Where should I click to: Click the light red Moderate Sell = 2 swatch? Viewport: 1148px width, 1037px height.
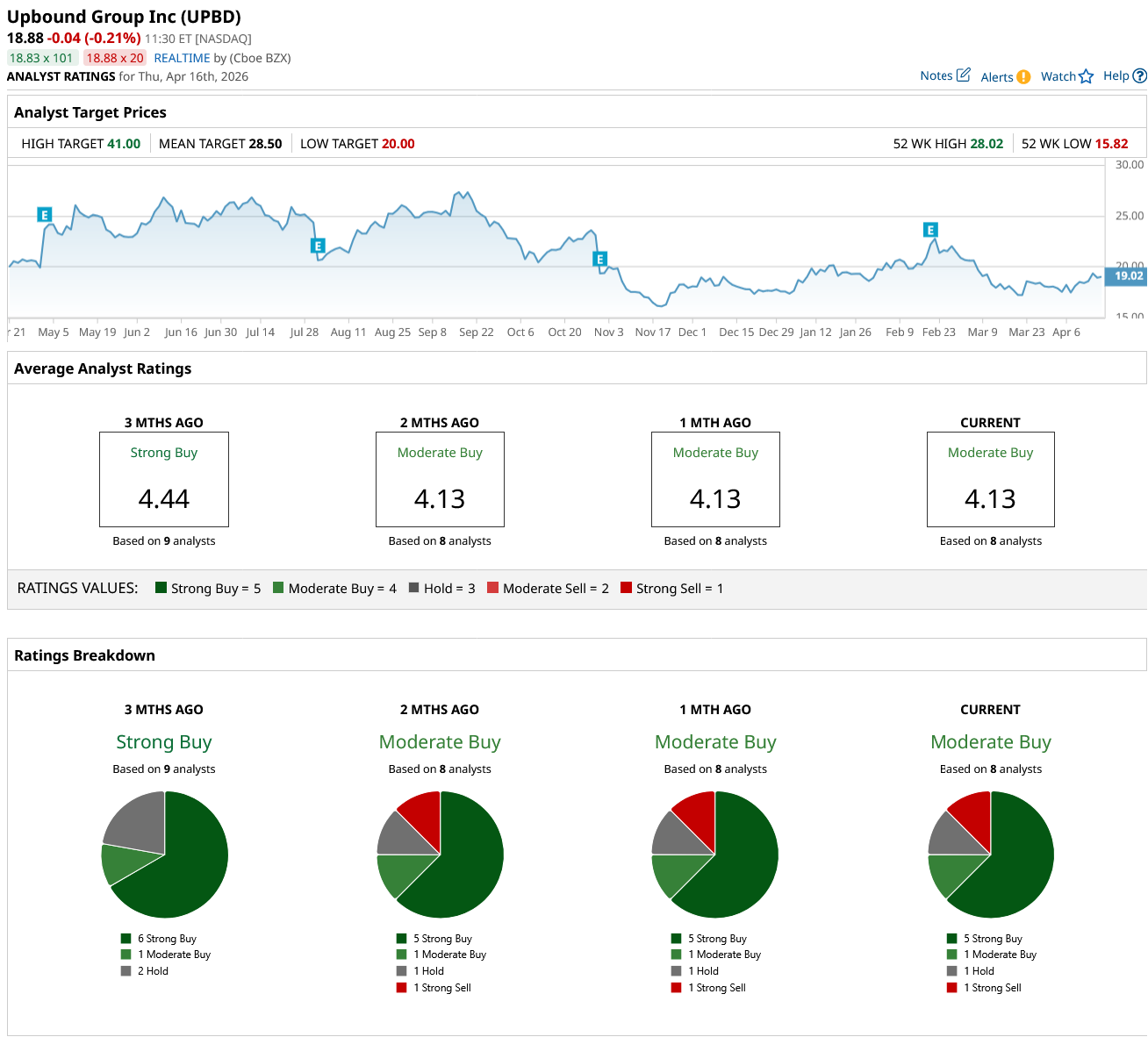coord(492,588)
